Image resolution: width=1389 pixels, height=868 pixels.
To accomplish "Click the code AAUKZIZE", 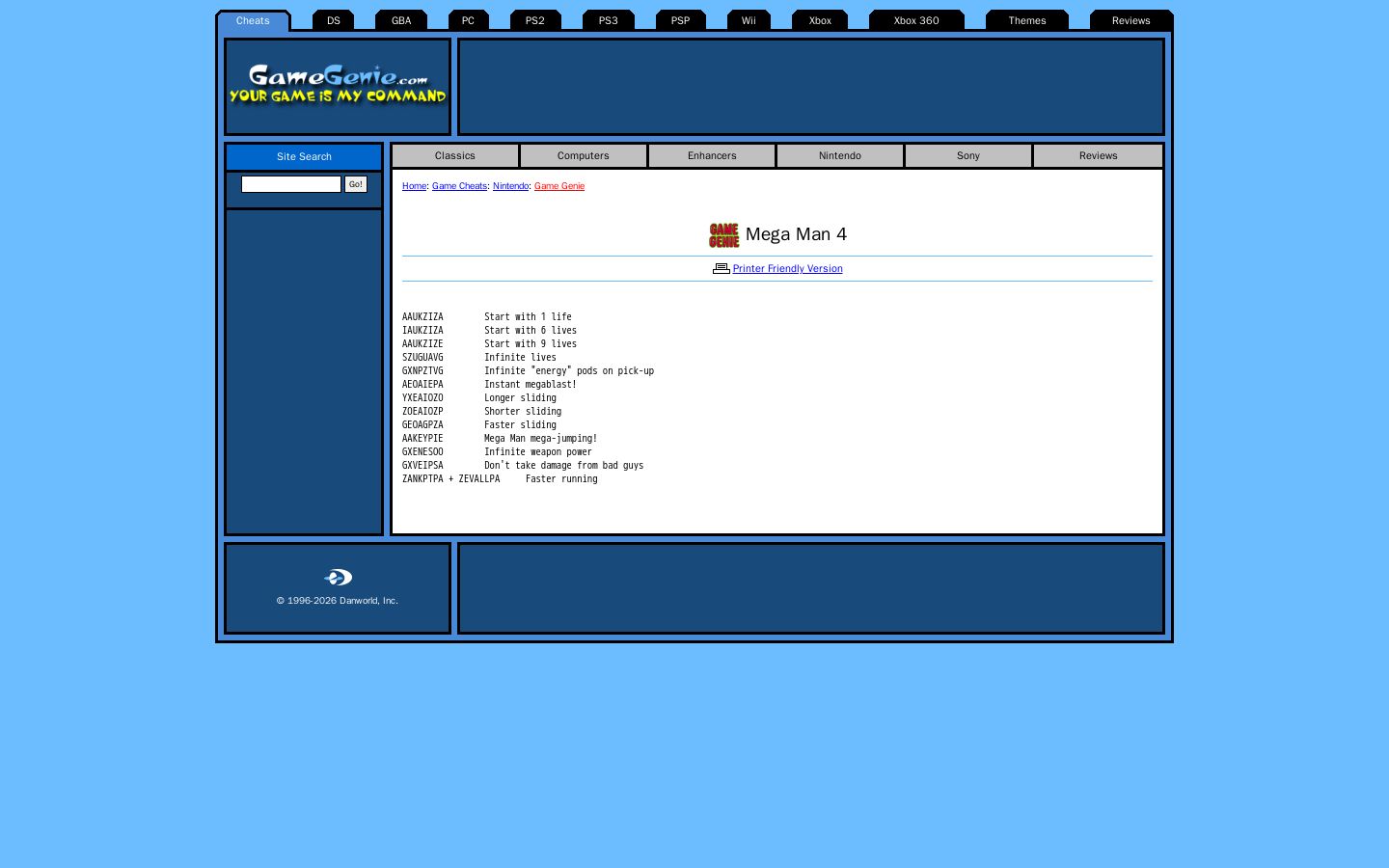I will pos(422,344).
